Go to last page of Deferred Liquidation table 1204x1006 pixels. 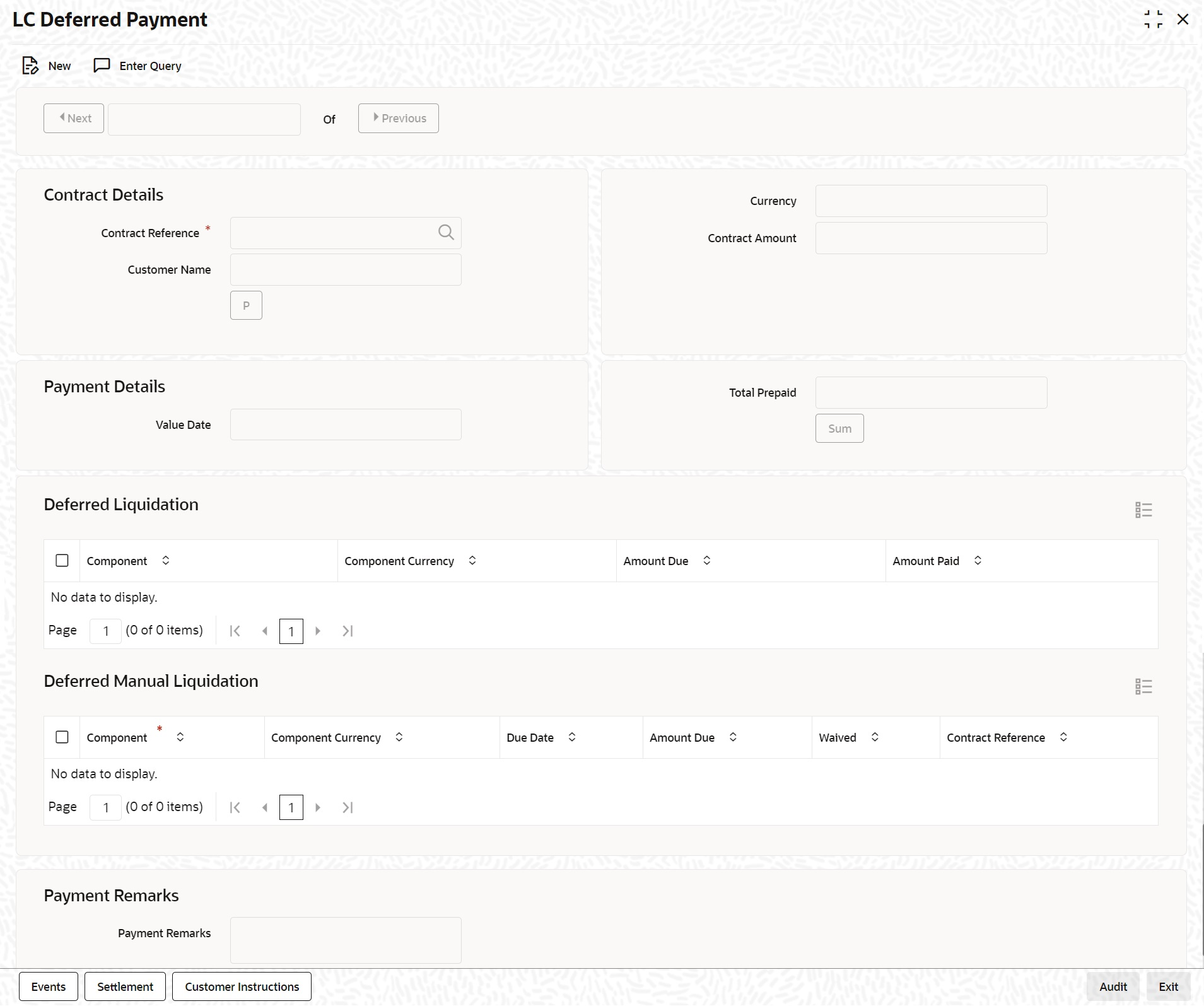pyautogui.click(x=348, y=631)
